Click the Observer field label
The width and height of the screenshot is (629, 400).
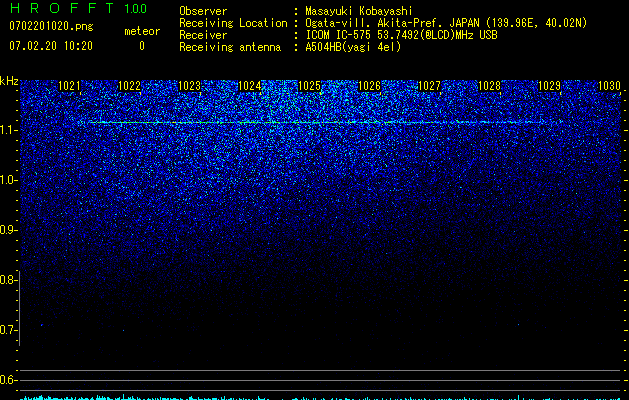203,11
